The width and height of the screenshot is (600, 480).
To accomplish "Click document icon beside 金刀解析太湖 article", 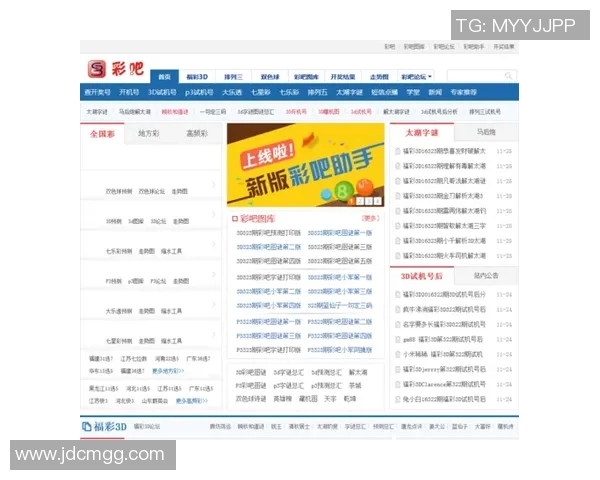I will 398,196.
